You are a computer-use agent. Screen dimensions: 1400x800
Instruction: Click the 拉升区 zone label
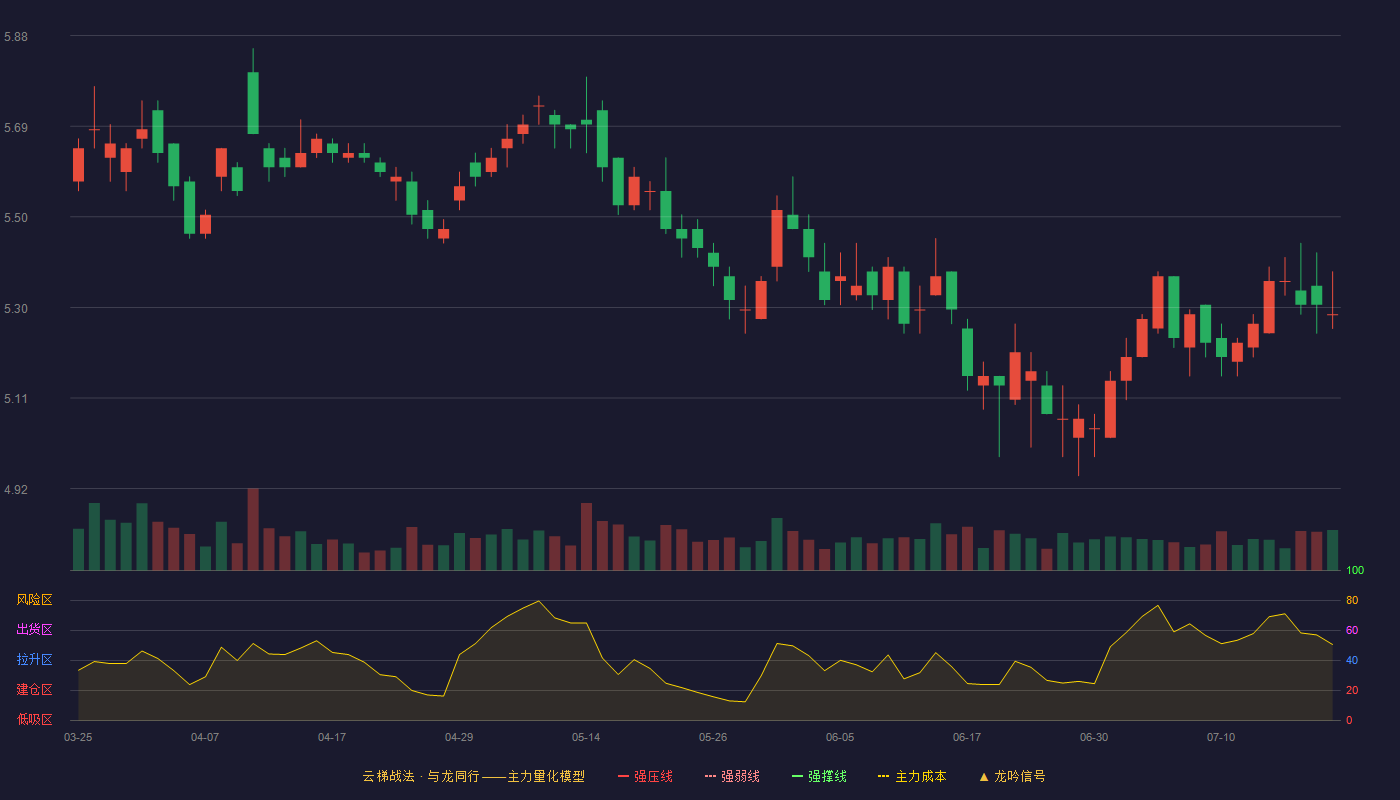(x=34, y=660)
